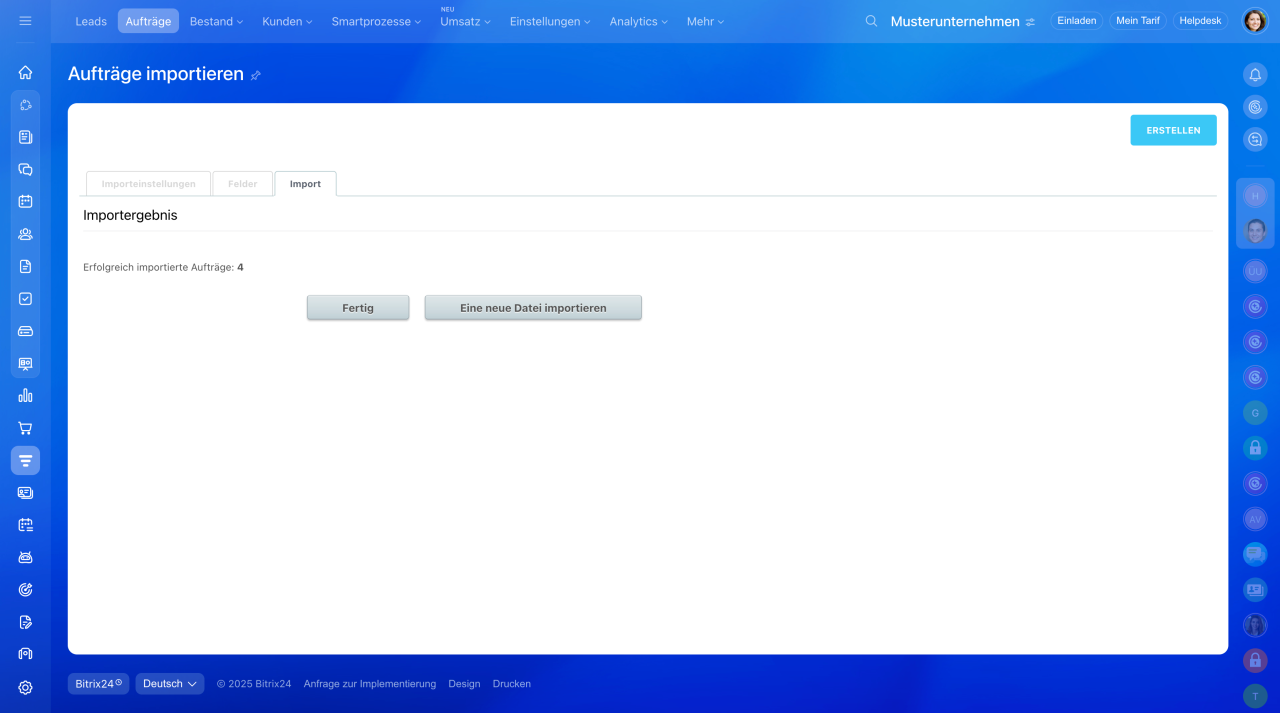This screenshot has width=1280, height=713.
Task: Open Mein Tarif button
Action: pos(1138,21)
